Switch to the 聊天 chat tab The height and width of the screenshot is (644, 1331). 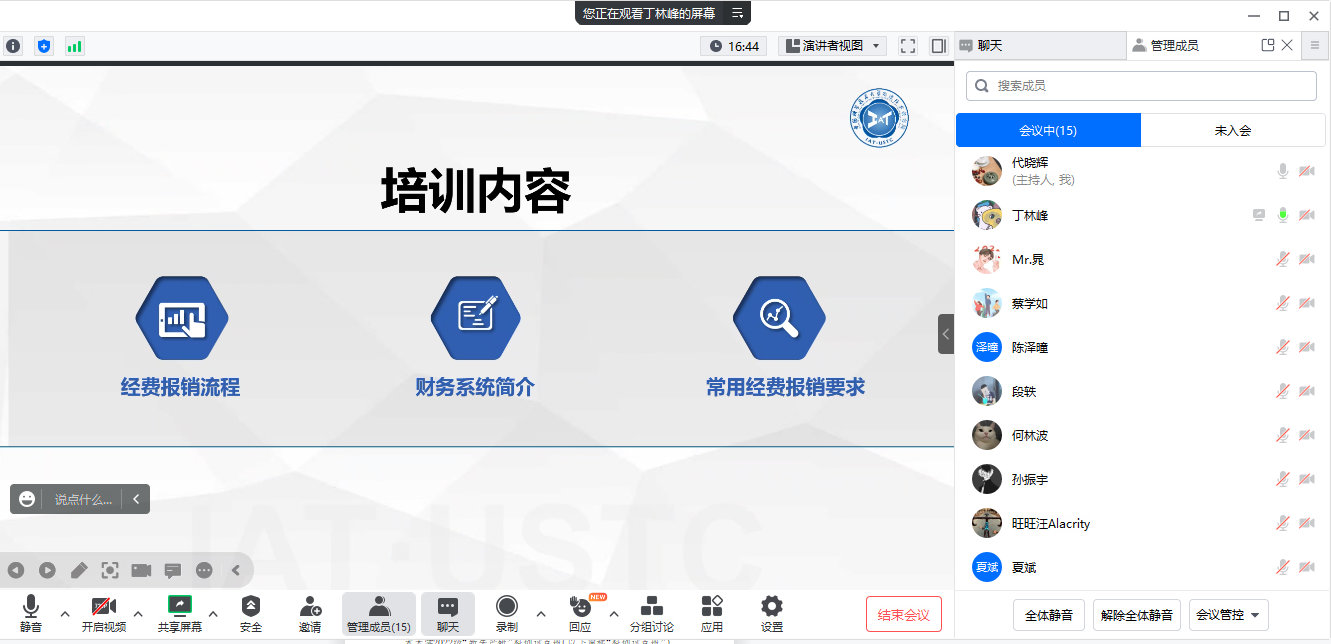click(x=1040, y=46)
